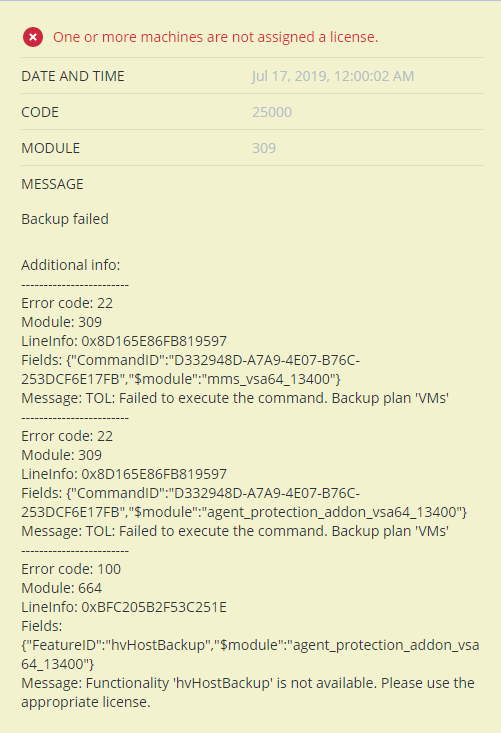Select the DATE AND TIME label

[73, 76]
